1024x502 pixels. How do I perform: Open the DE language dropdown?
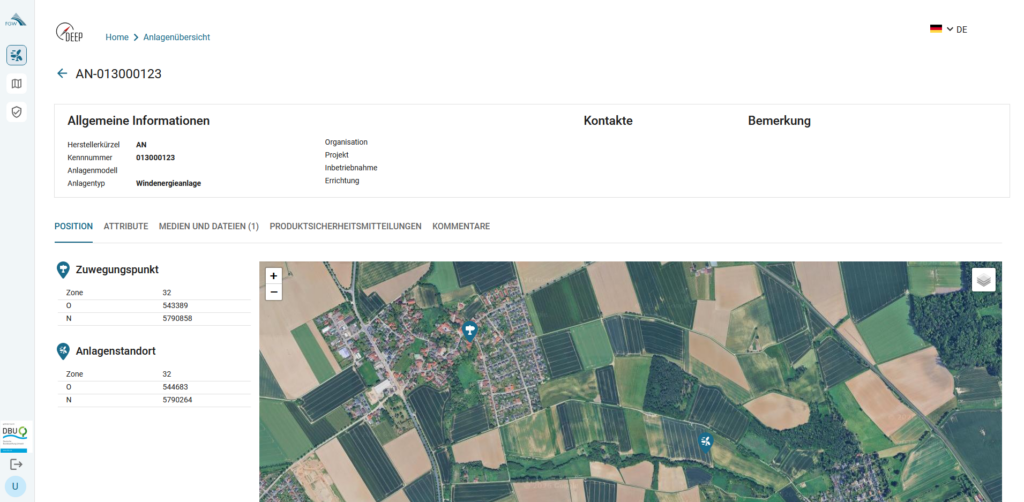click(x=948, y=30)
